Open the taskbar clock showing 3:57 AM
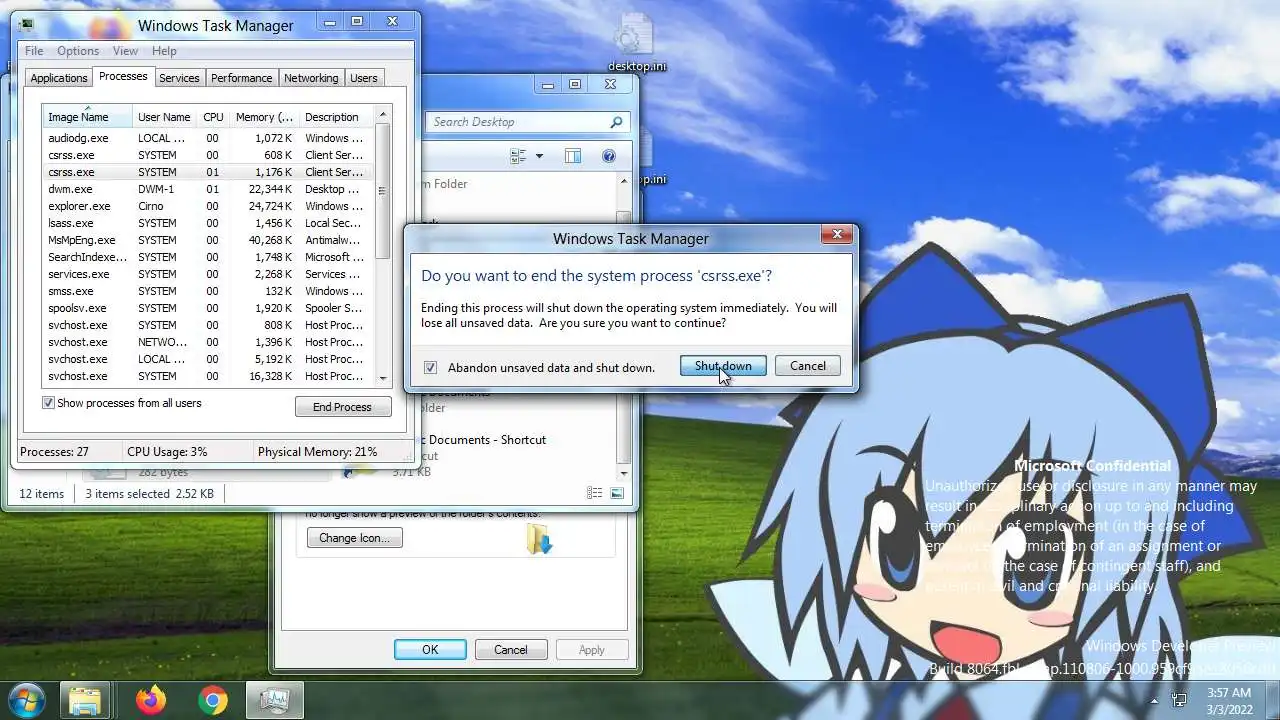The width and height of the screenshot is (1280, 720). 1228,700
